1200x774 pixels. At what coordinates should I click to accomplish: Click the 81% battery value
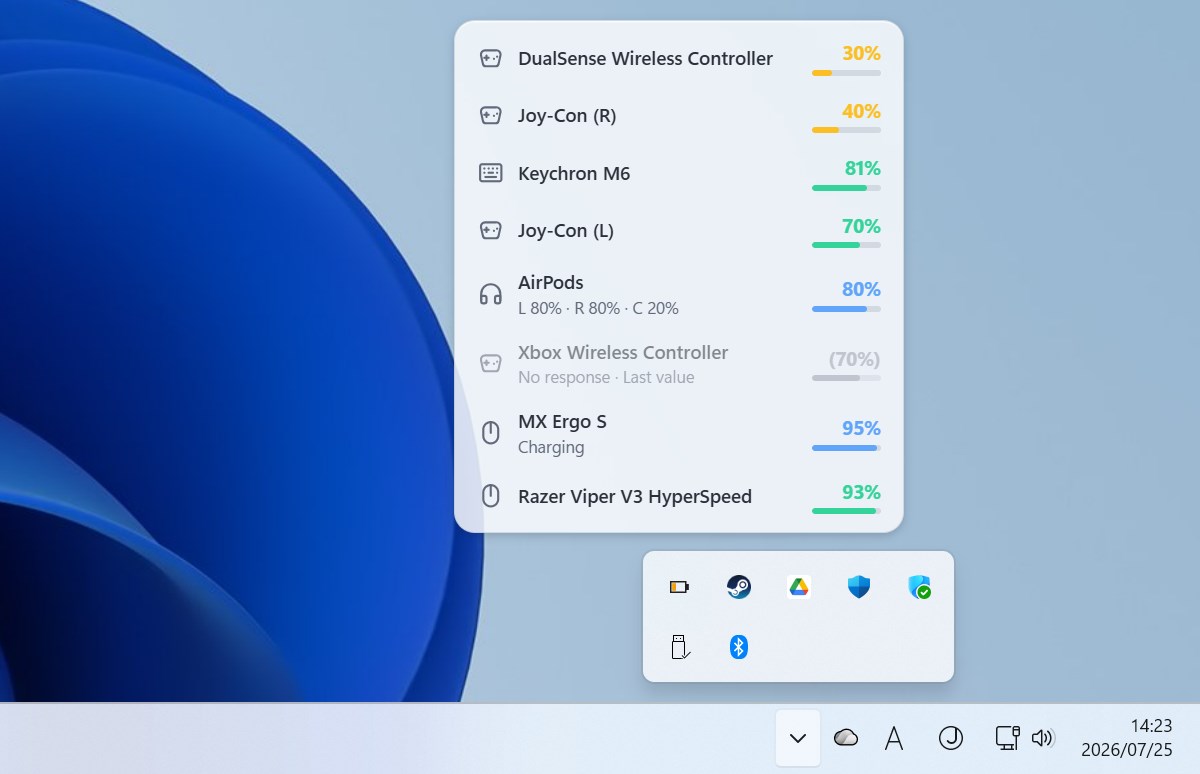point(861,168)
